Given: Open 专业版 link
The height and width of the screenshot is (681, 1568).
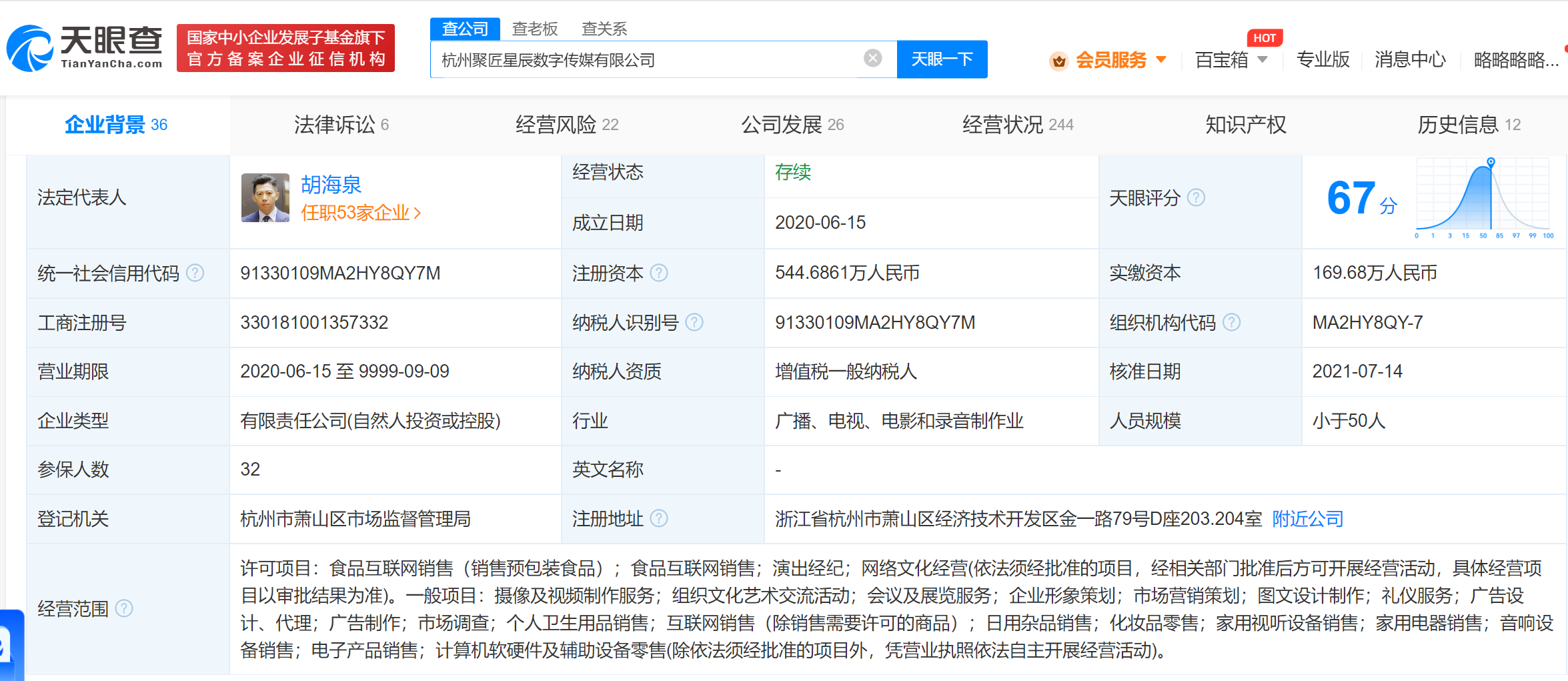Looking at the screenshot, I should pyautogui.click(x=1323, y=59).
